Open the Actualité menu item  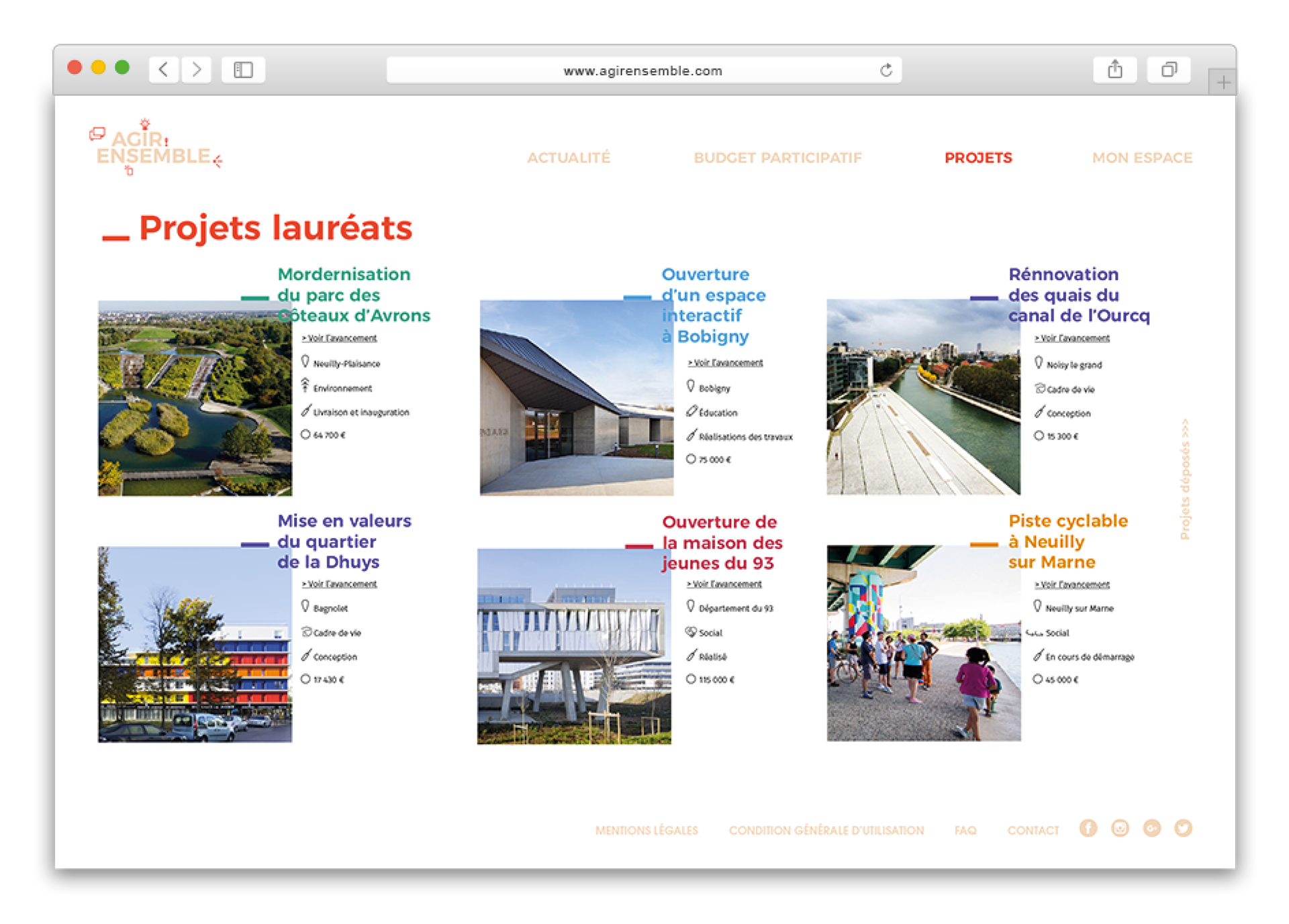click(x=569, y=158)
